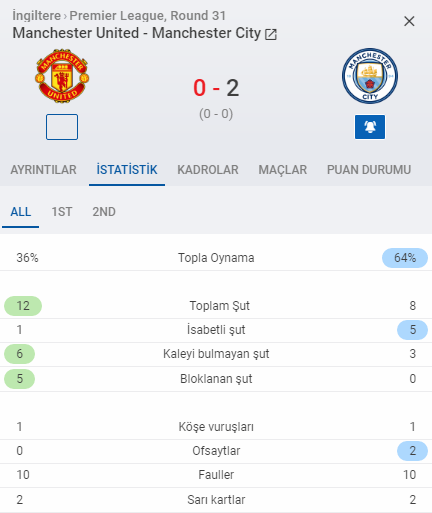Open the AYRINTILAR tab
This screenshot has width=432, height=513.
coord(43,170)
